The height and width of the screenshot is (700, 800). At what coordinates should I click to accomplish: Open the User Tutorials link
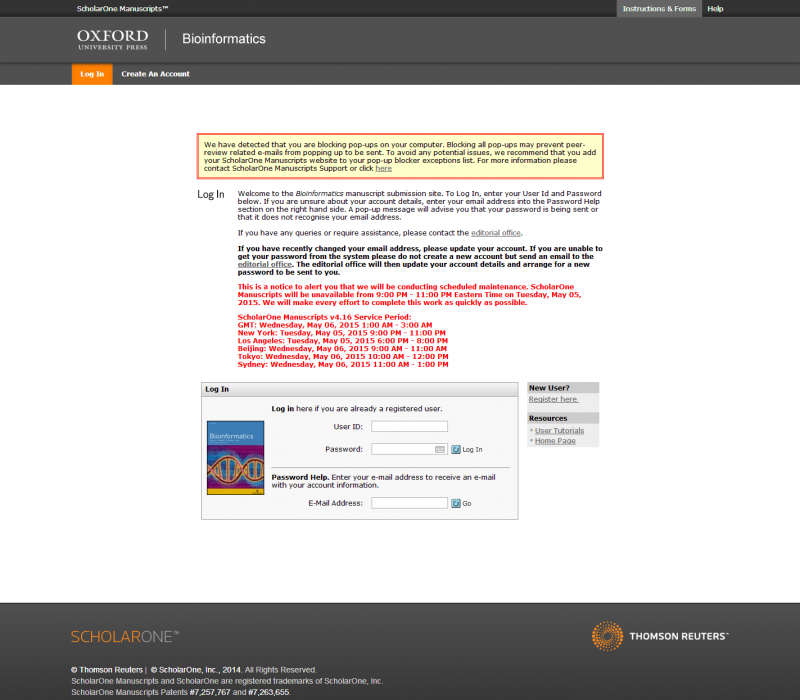(x=559, y=431)
